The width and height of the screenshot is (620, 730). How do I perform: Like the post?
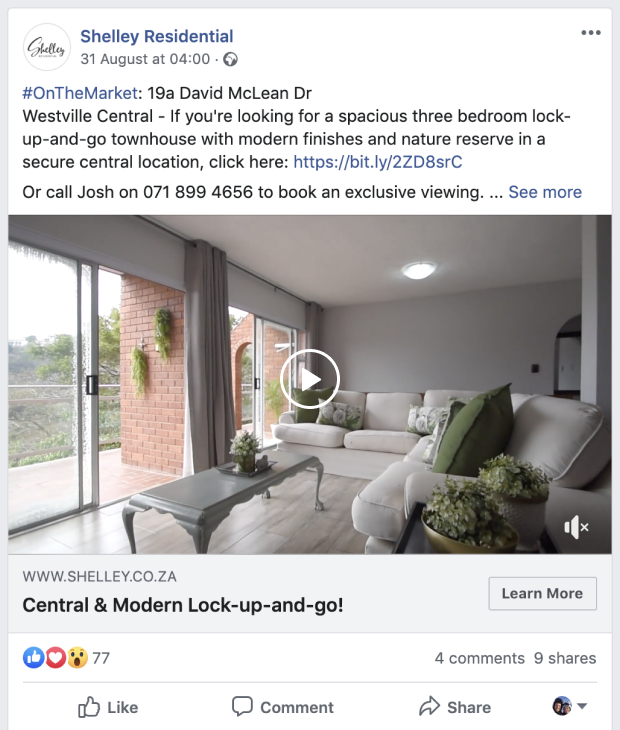pos(108,707)
